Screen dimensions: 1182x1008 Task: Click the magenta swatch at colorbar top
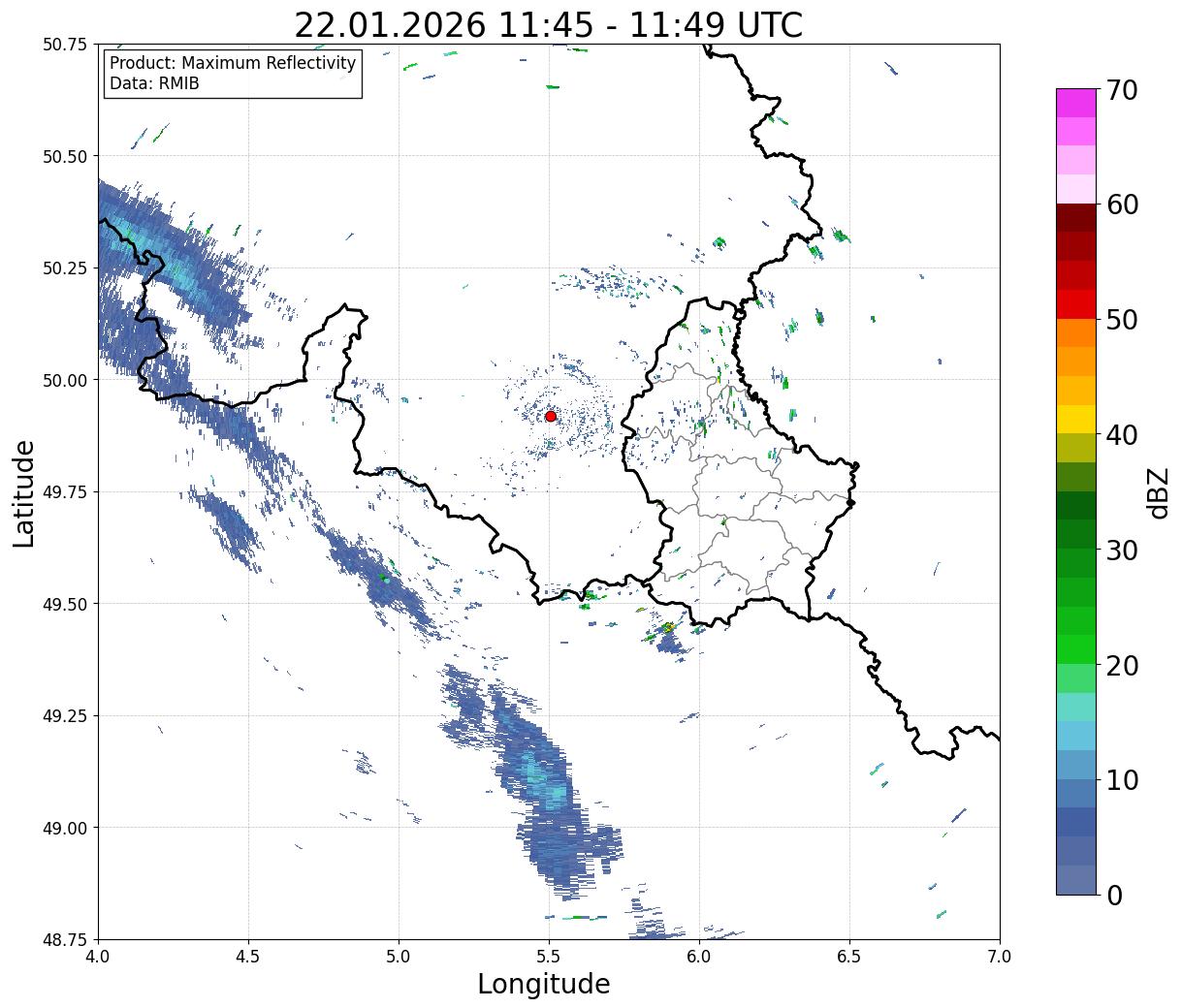[1076, 103]
